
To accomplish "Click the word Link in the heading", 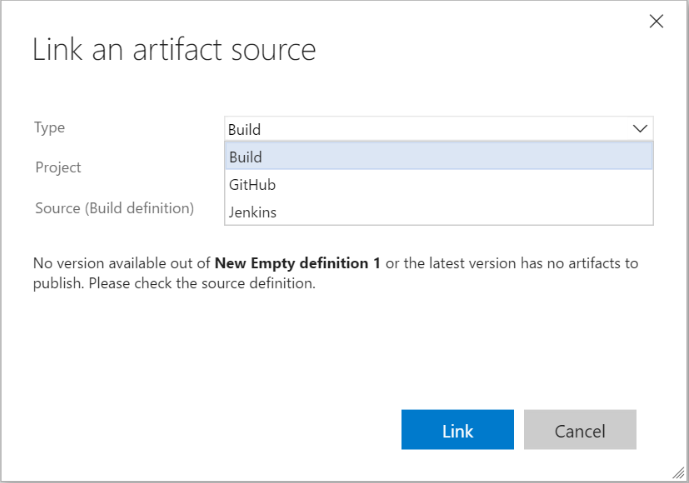I will [57, 50].
